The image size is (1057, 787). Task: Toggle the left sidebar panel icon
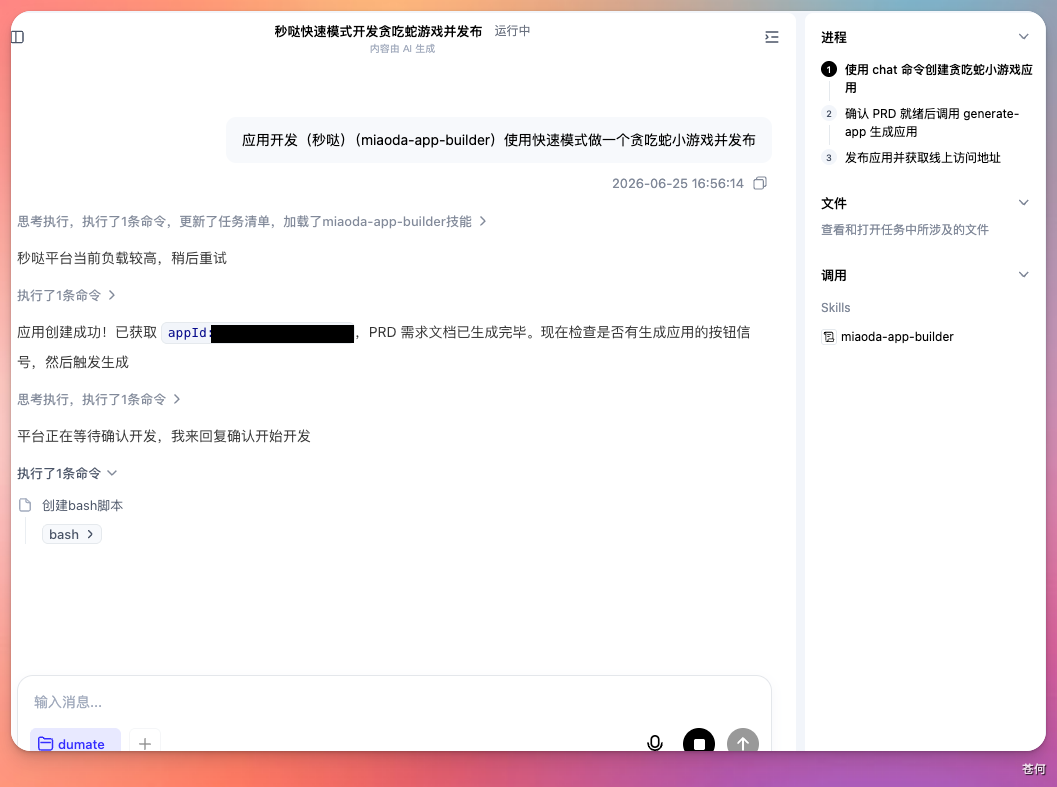18,37
